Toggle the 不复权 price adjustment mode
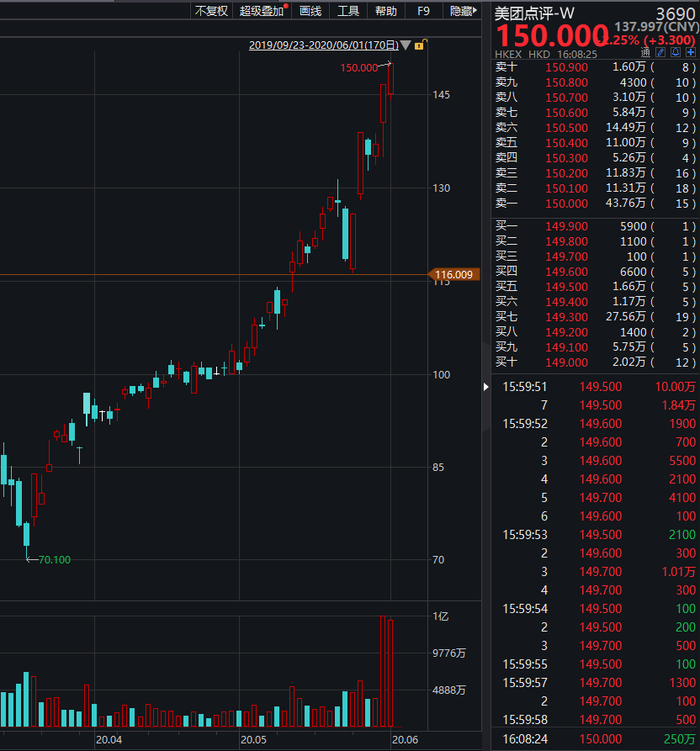 tap(211, 11)
